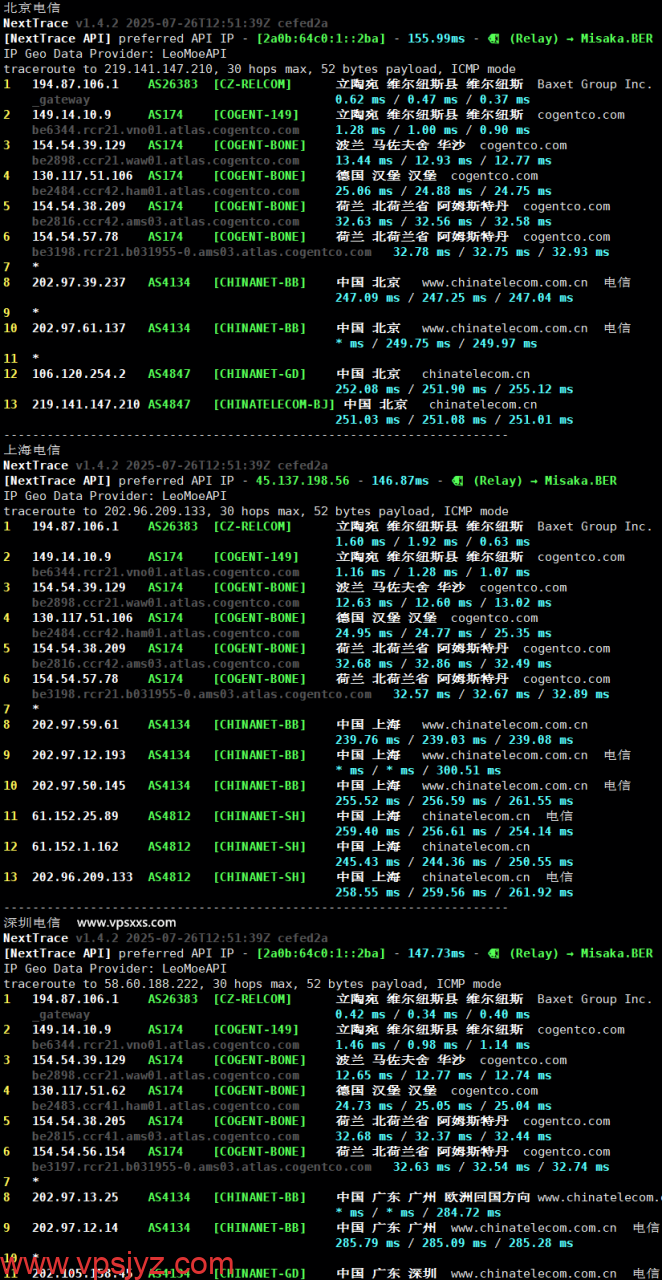Click hop 8 IP 202.97.13.25
Screen dimensions: 662x1280
coord(75,1197)
